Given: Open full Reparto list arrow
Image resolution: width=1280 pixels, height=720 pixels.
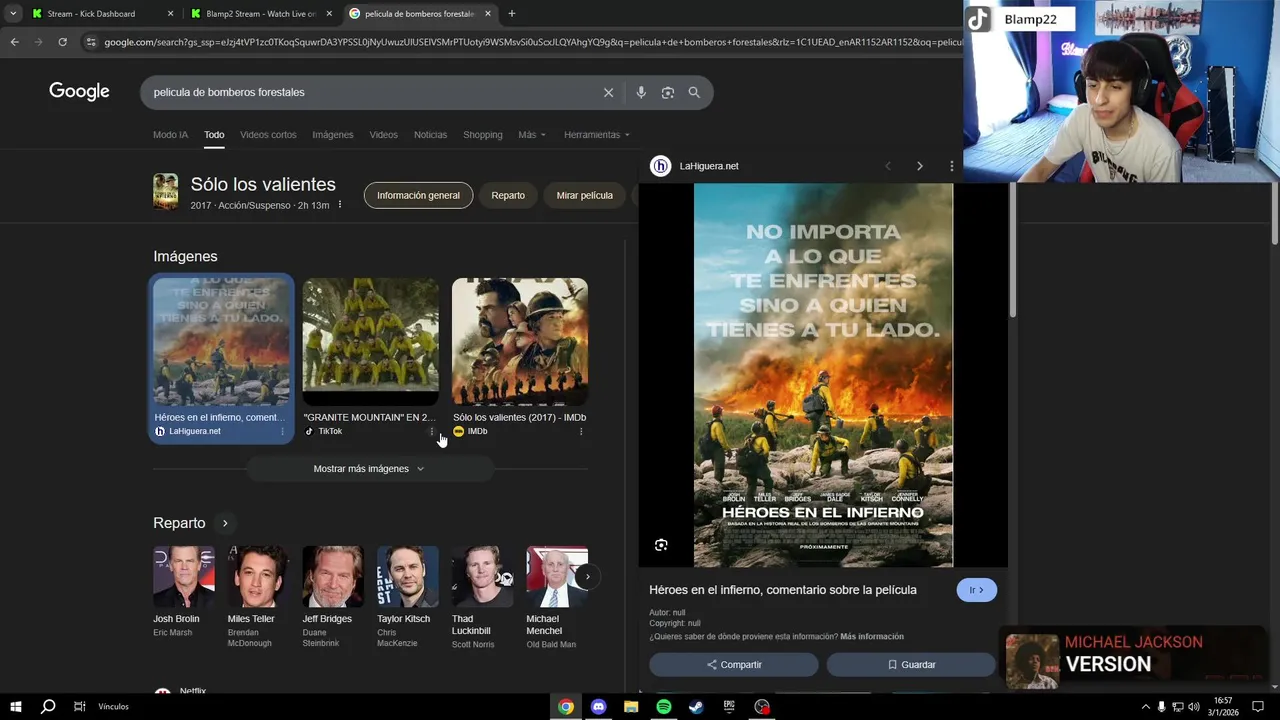Looking at the screenshot, I should 225,523.
